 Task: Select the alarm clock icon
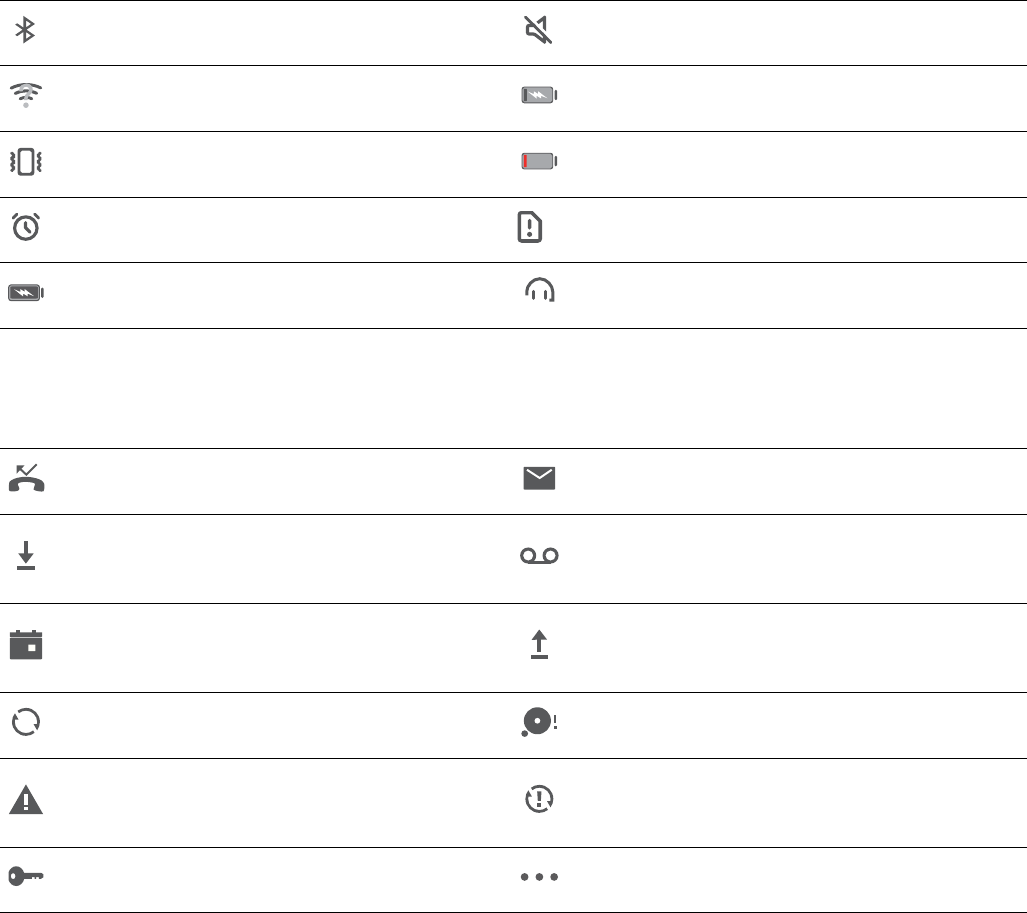coord(26,227)
